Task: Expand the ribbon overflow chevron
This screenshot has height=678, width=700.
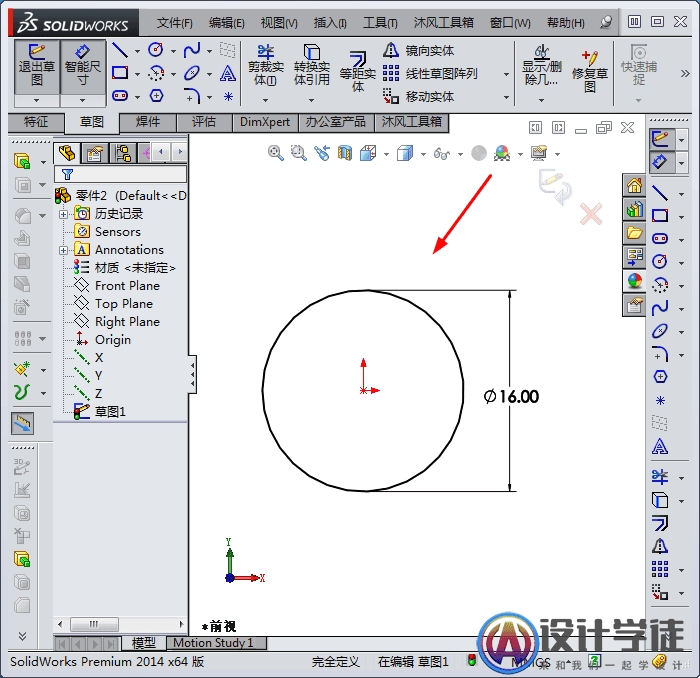Action: [x=685, y=73]
